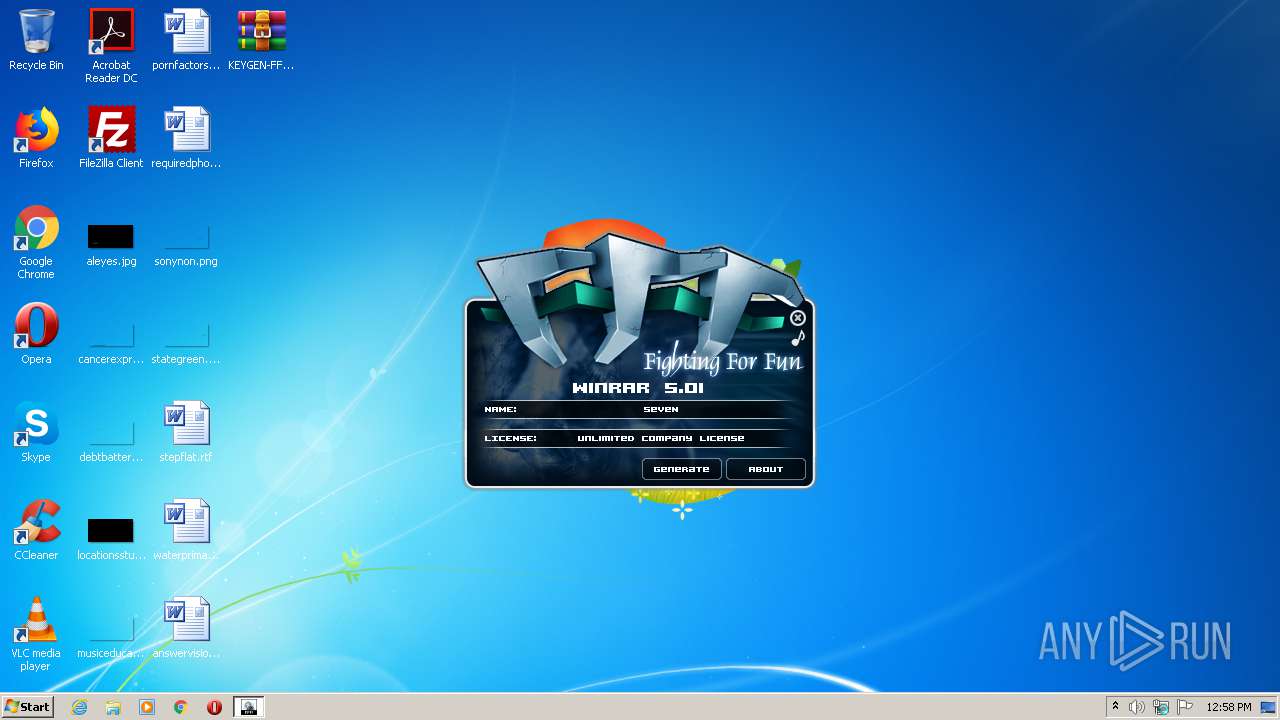This screenshot has width=1280, height=720.
Task: Select the musiceduca file icon
Action: [111, 637]
